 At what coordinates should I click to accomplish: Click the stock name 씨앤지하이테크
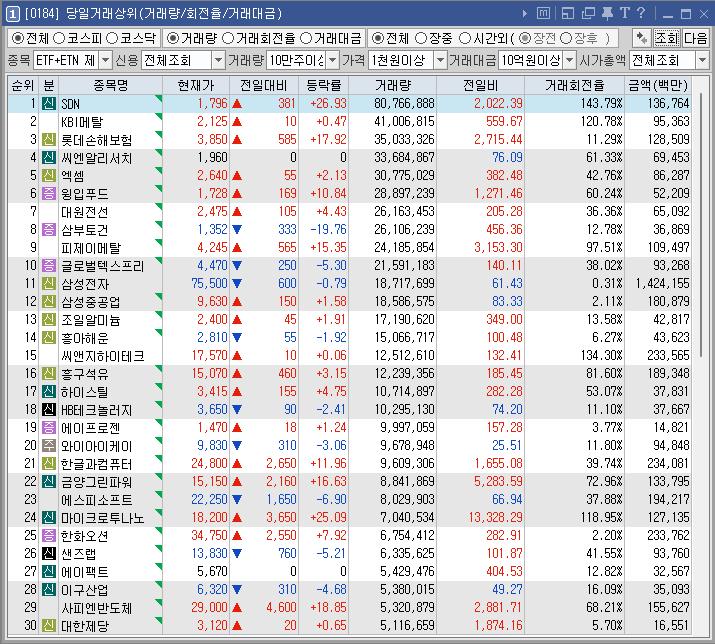(103, 356)
